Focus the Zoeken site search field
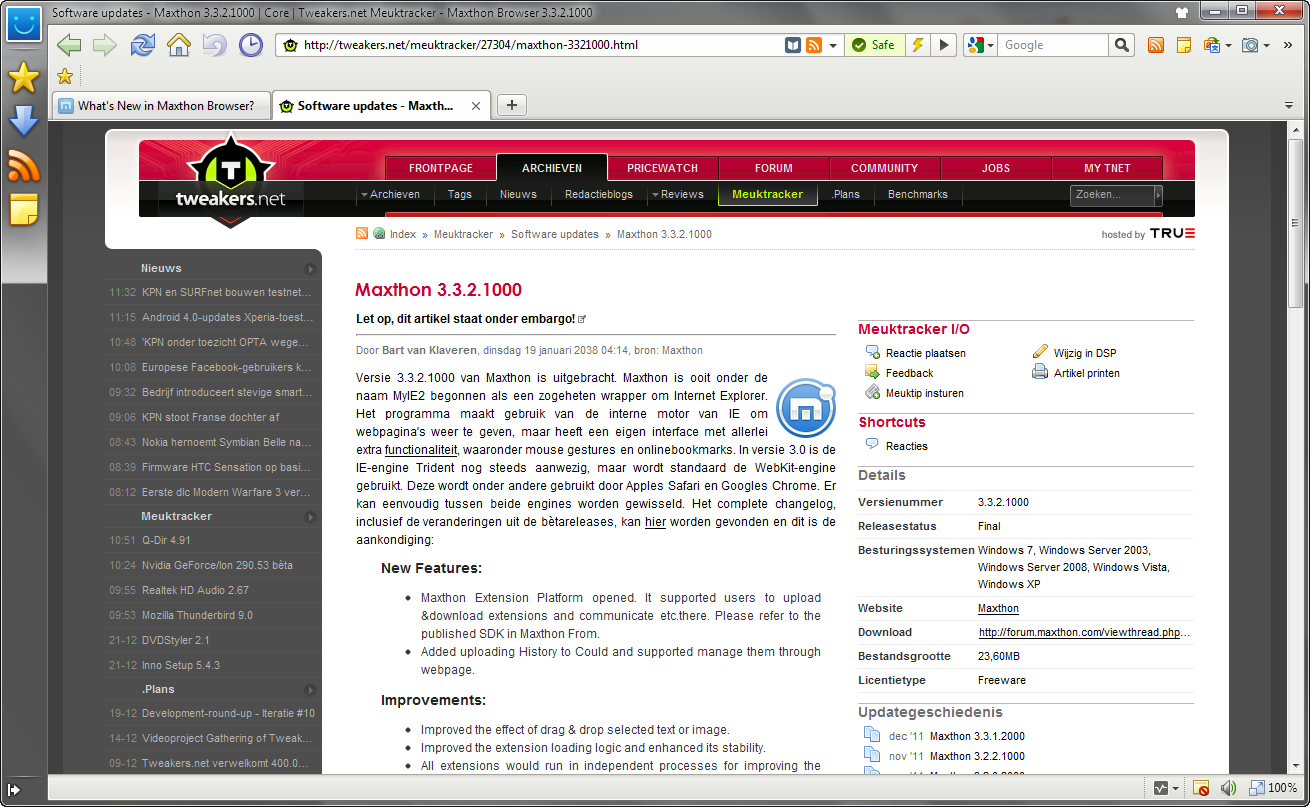The height and width of the screenshot is (807, 1310). tap(1112, 195)
